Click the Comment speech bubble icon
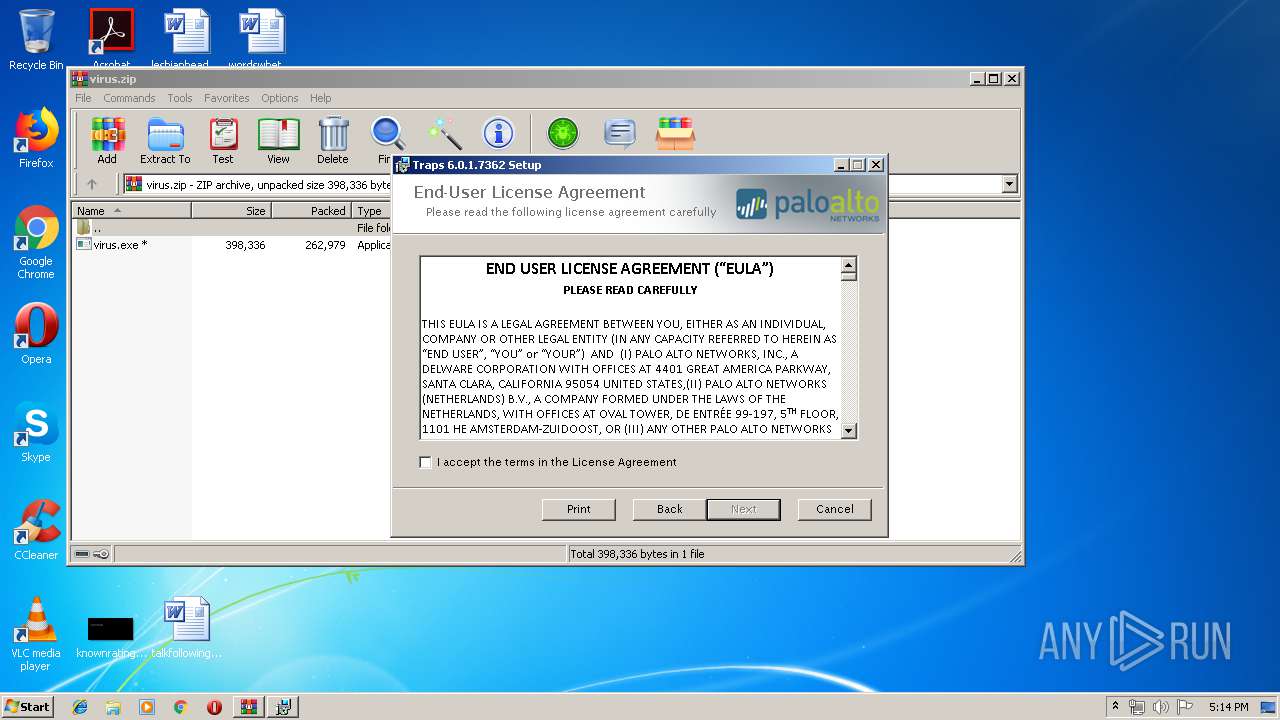1280x720 pixels. (x=620, y=133)
